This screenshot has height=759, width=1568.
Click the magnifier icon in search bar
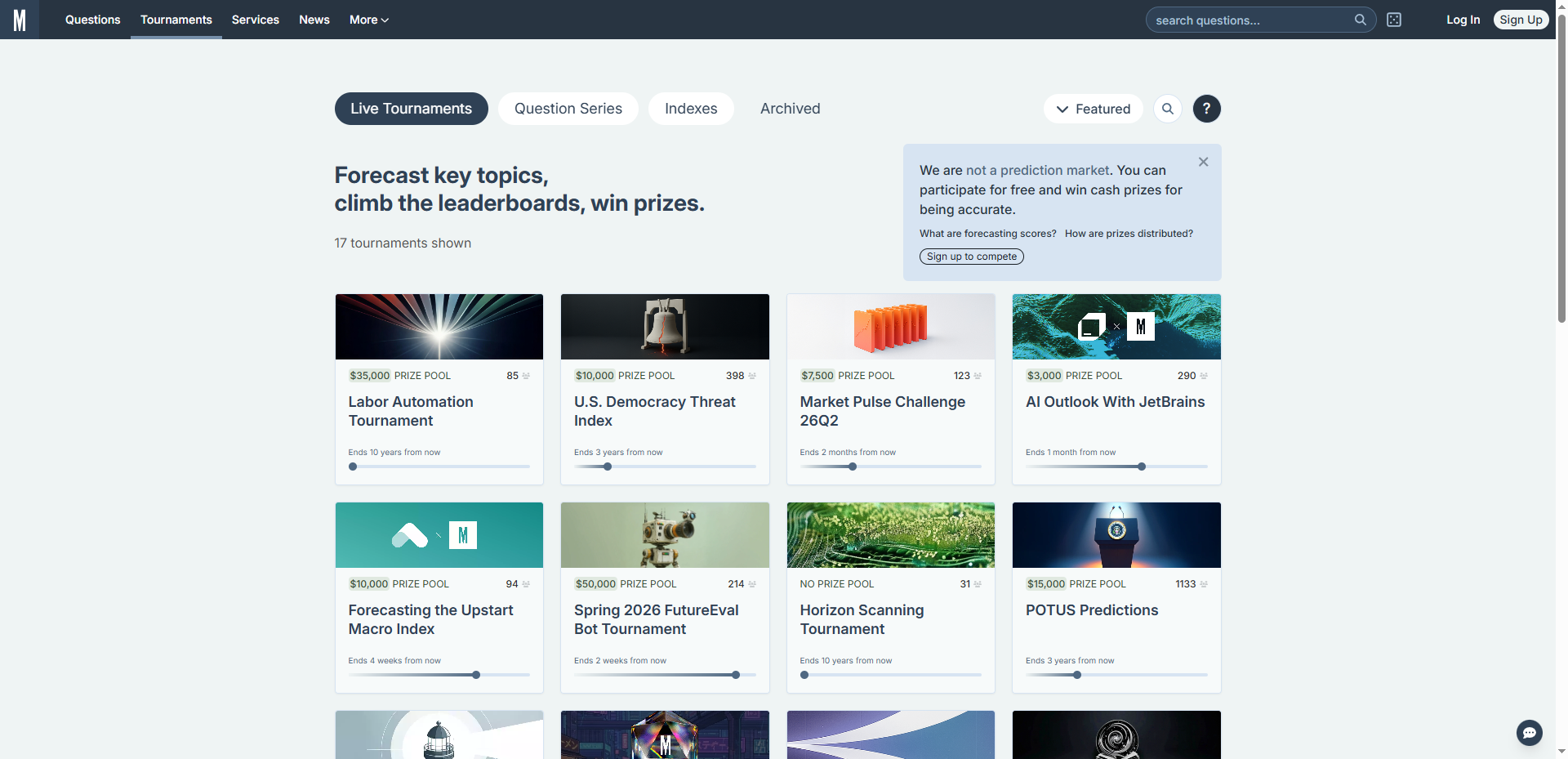pos(1360,20)
